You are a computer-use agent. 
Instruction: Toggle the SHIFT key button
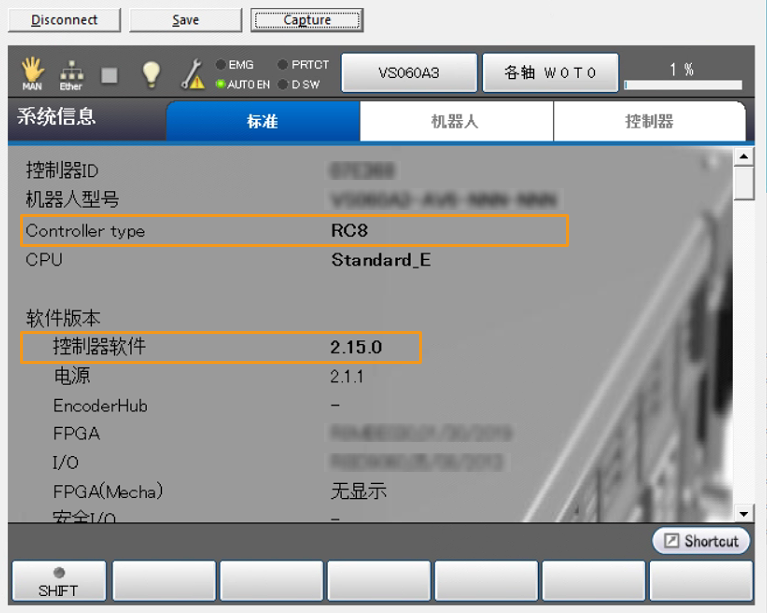pyautogui.click(x=59, y=581)
